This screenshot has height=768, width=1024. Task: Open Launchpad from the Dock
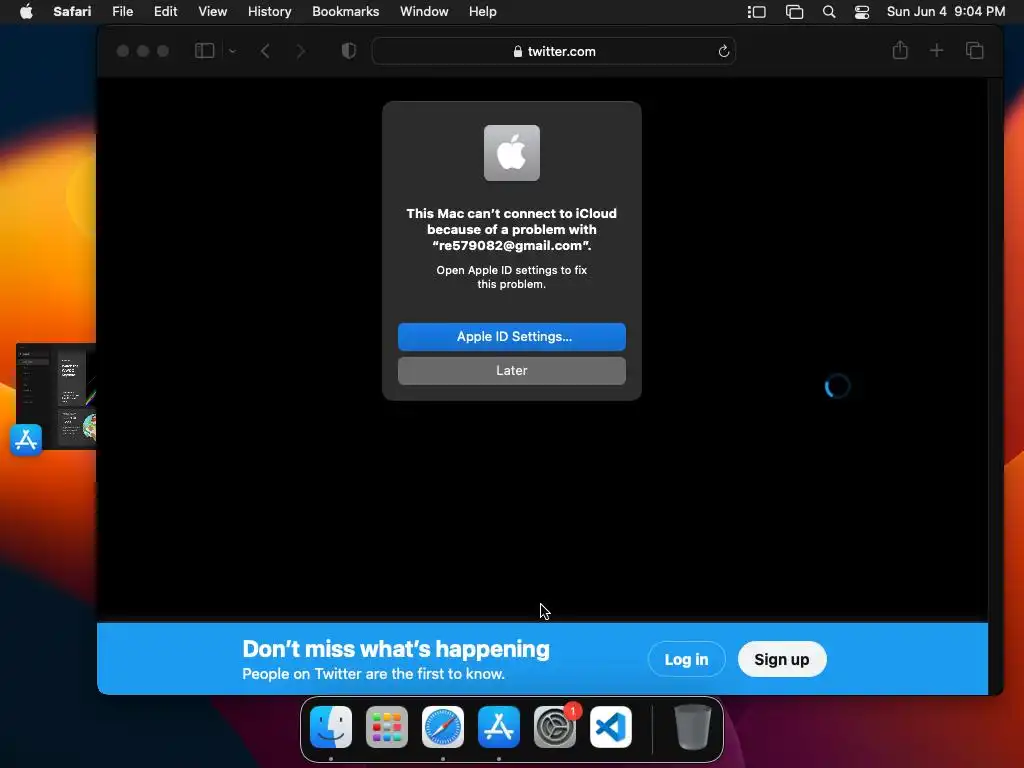(387, 727)
